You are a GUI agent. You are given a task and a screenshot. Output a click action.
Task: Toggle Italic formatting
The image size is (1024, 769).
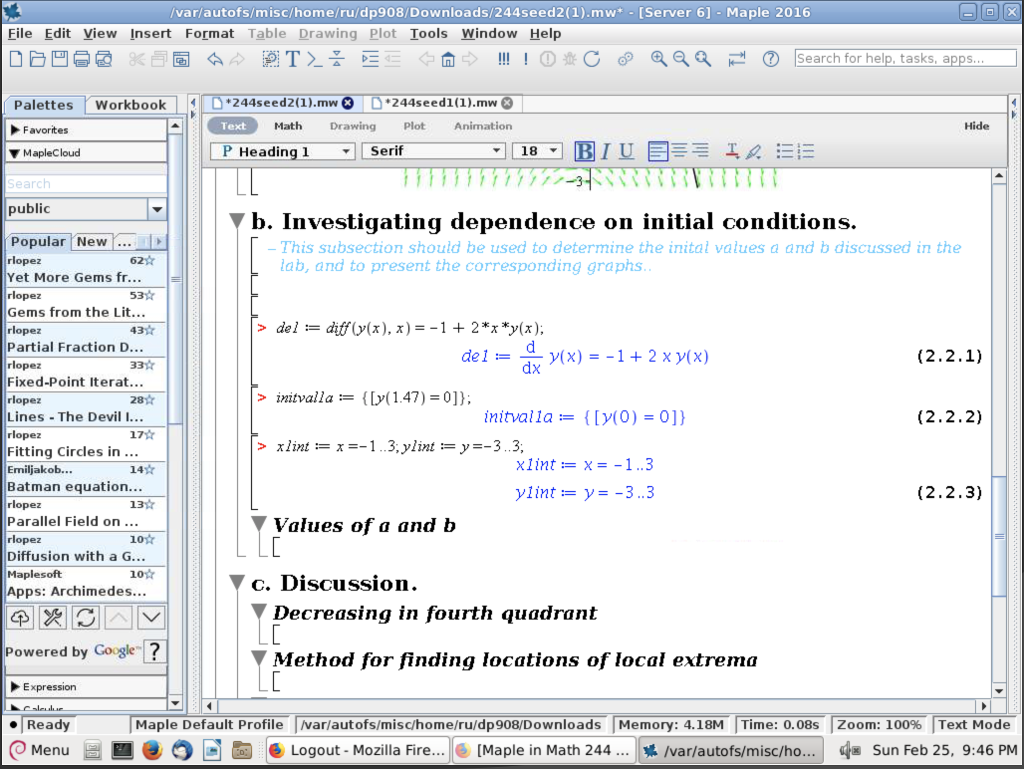[605, 151]
